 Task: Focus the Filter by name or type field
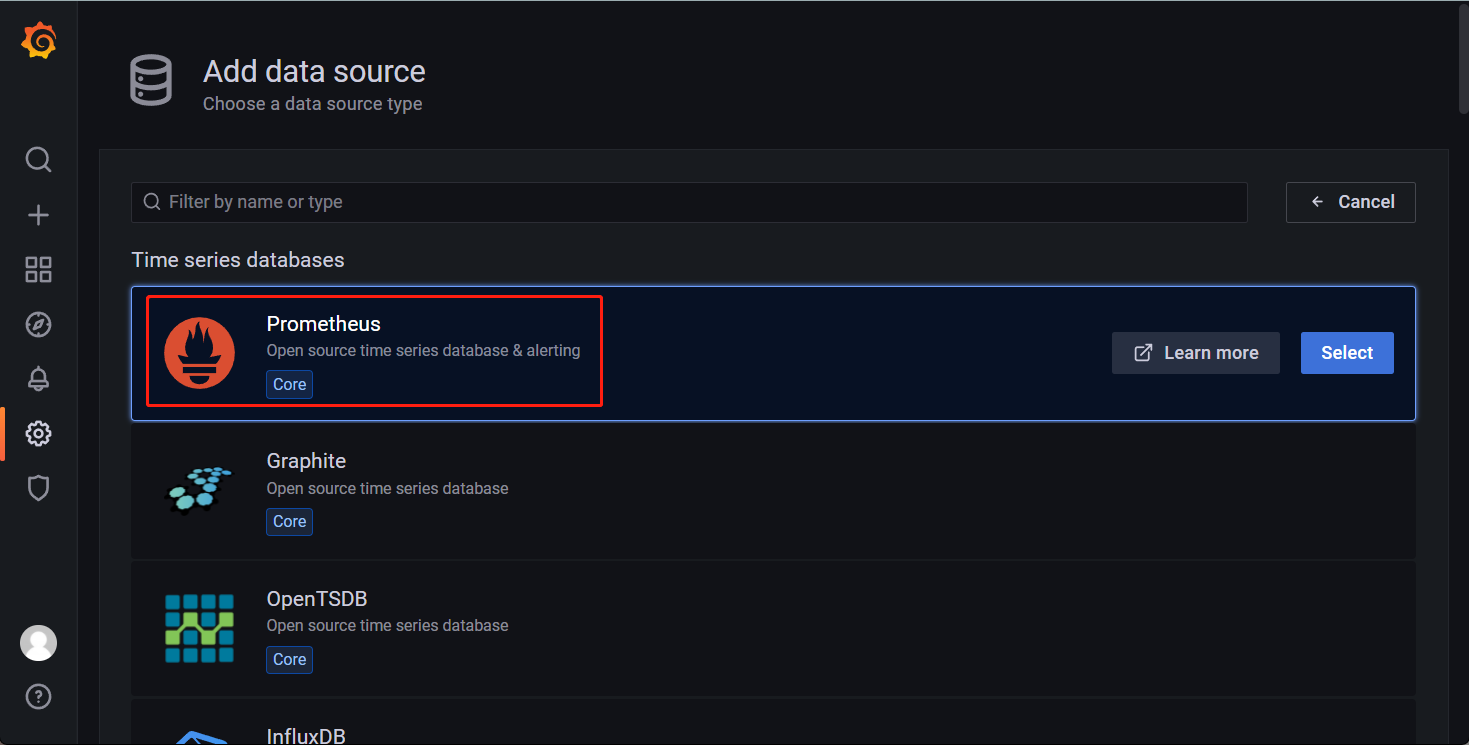(689, 202)
